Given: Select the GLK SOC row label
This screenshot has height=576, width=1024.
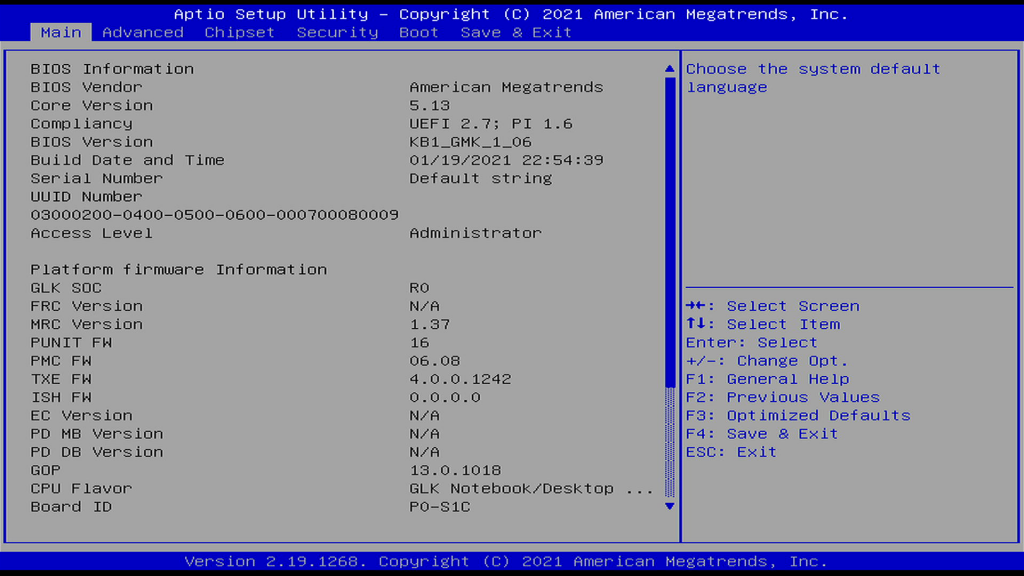Looking at the screenshot, I should (66, 288).
